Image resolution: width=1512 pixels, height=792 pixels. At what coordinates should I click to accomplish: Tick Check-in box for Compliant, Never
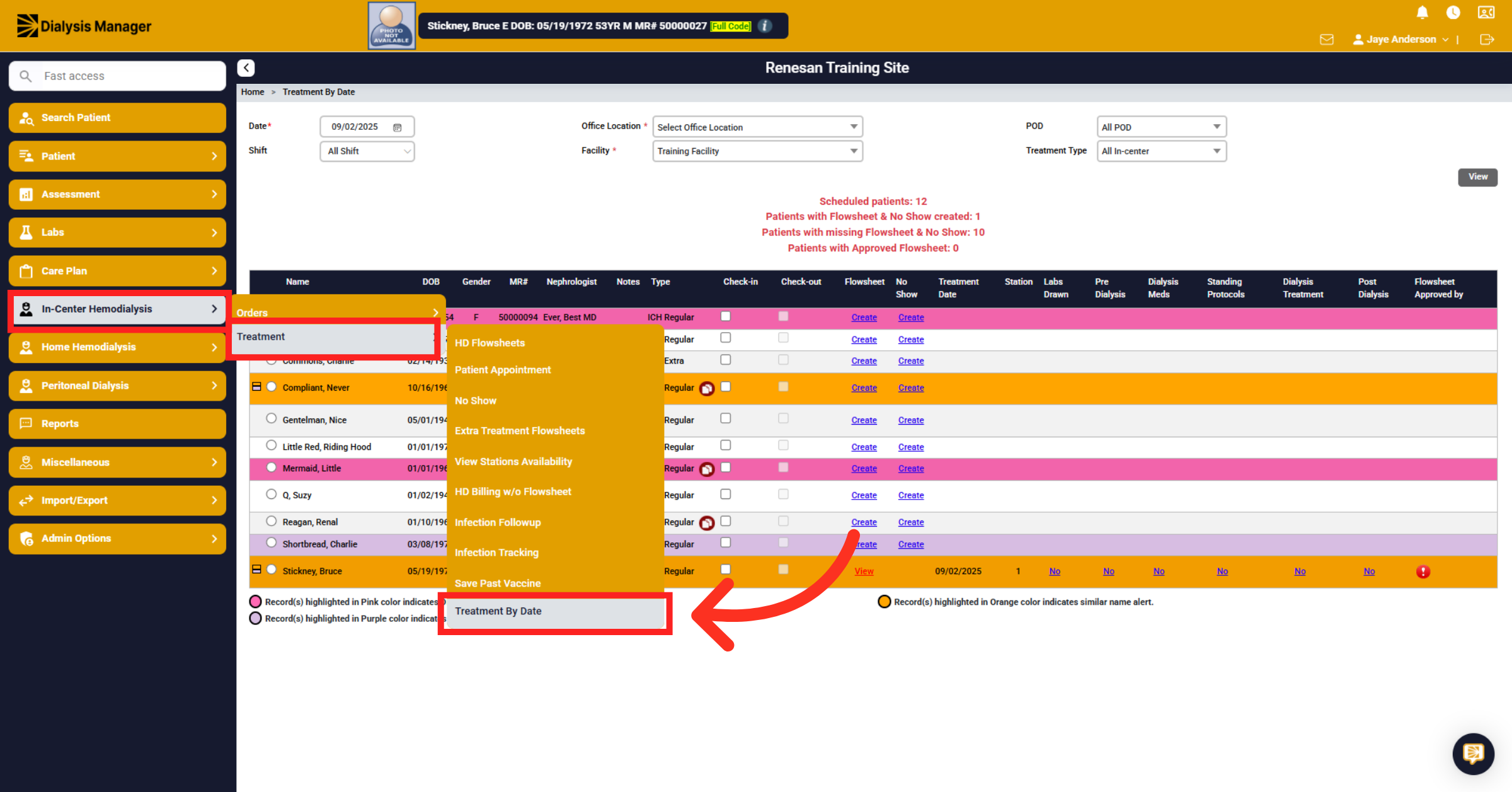(725, 387)
